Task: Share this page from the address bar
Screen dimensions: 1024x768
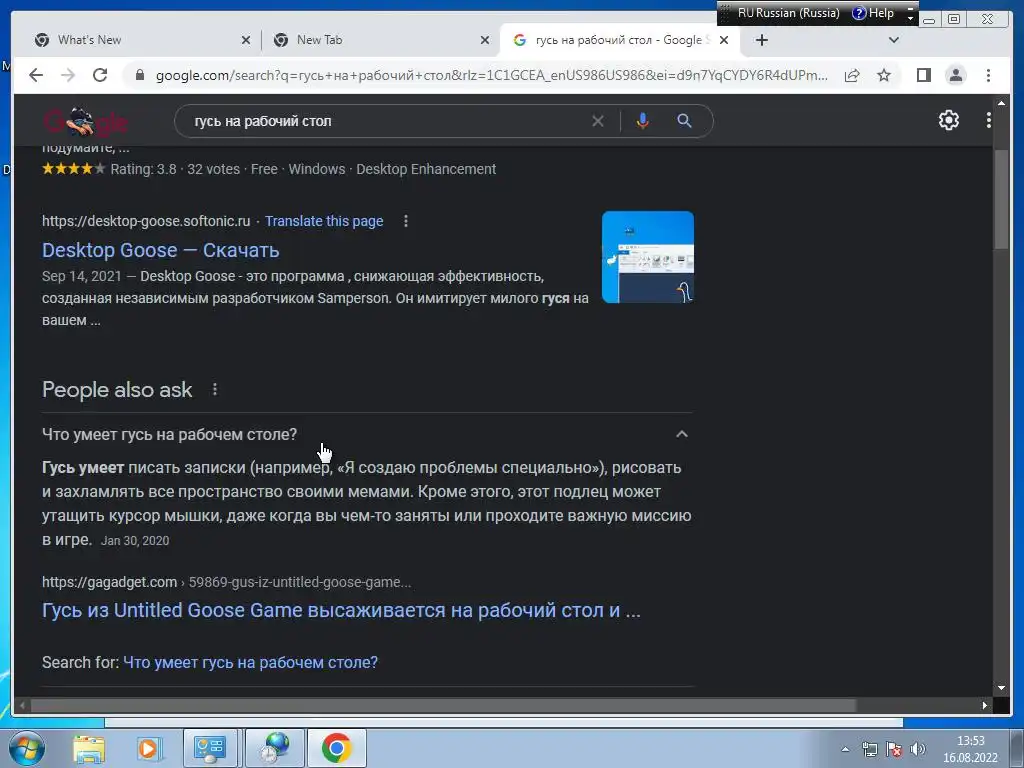Action: tap(852, 76)
